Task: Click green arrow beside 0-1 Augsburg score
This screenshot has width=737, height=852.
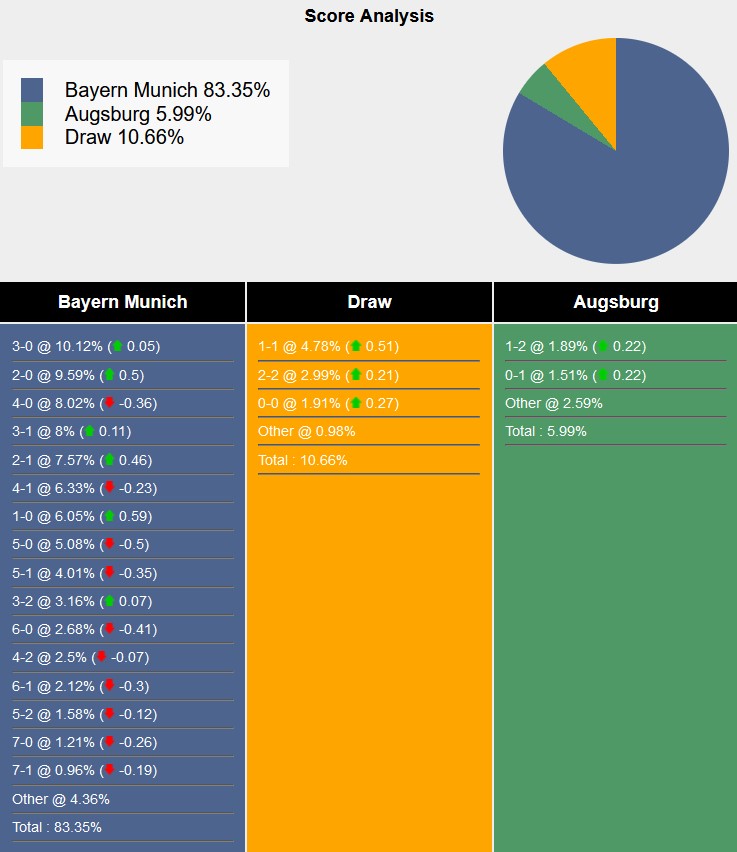Action: click(x=602, y=375)
